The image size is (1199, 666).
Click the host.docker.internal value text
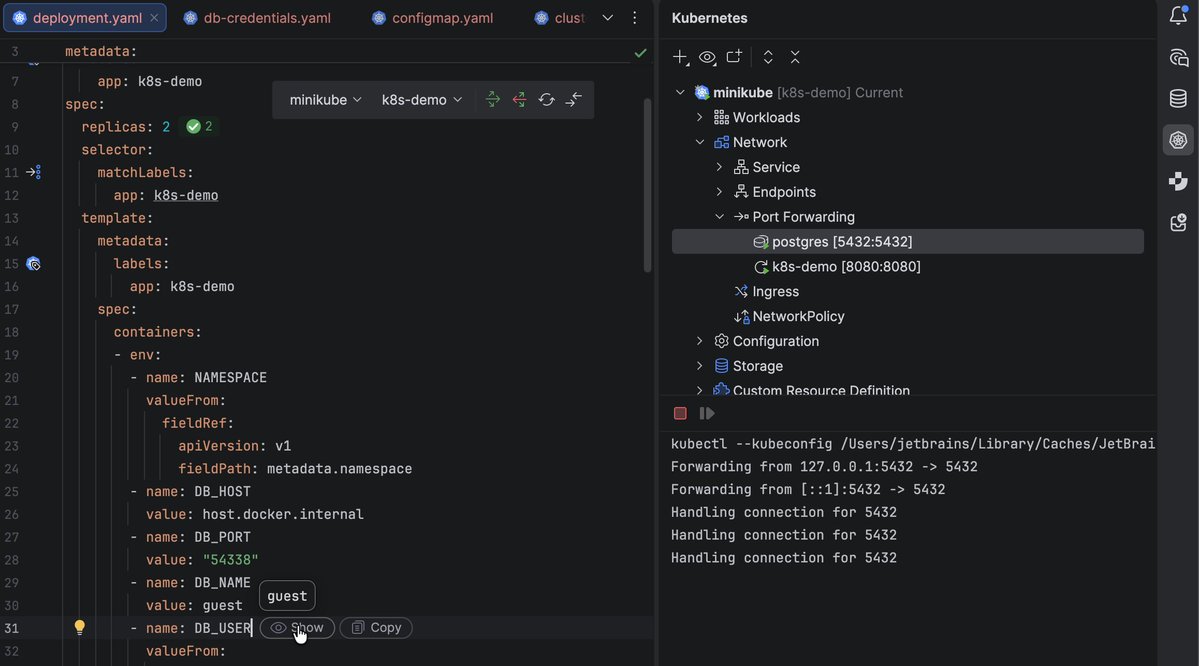tap(283, 515)
